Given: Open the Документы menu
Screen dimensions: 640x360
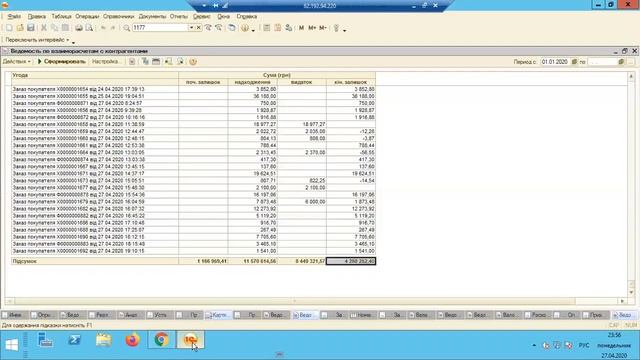Looking at the screenshot, I should (x=152, y=16).
